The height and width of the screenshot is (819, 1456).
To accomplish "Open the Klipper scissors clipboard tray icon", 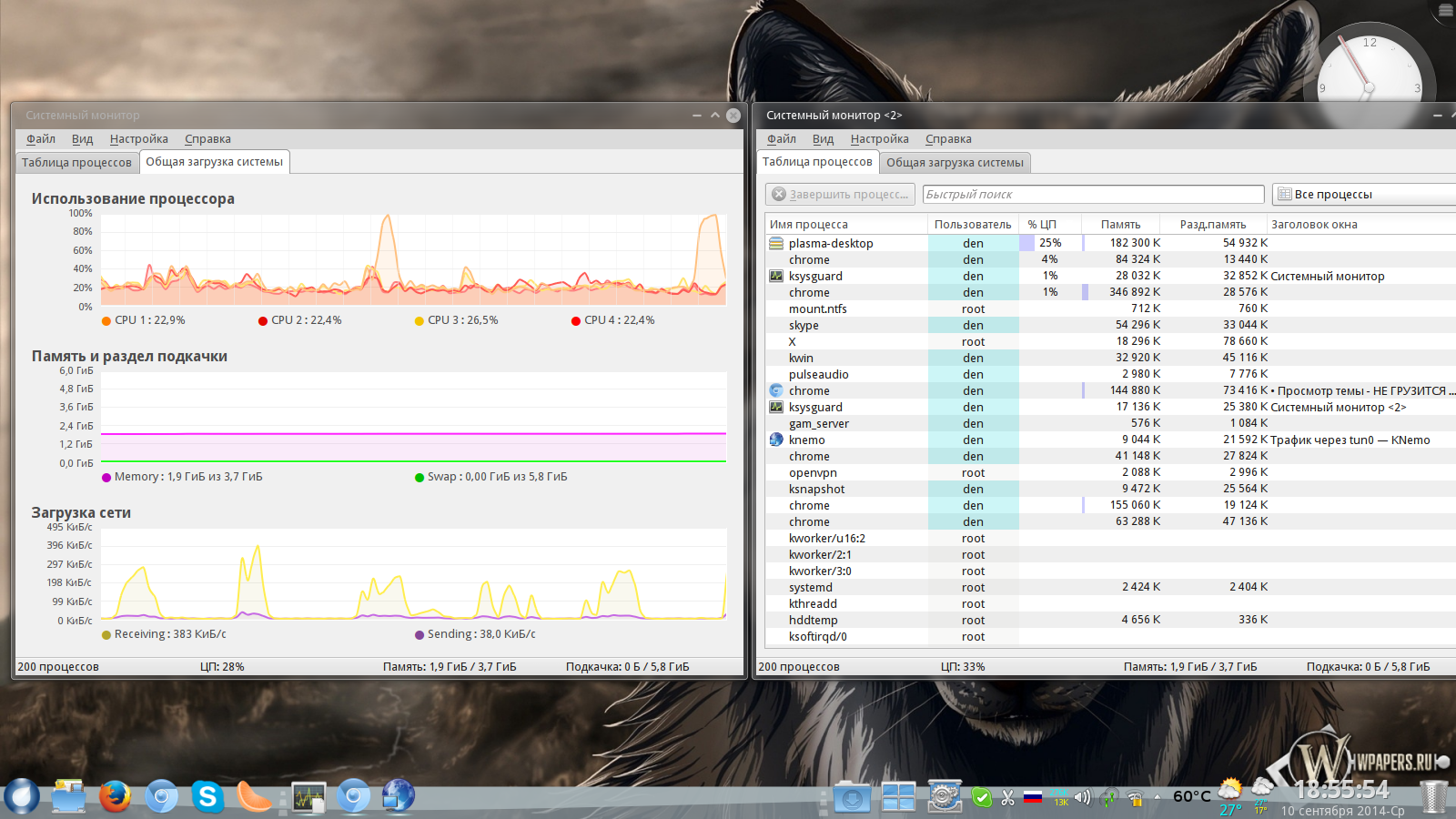I will [x=1007, y=798].
